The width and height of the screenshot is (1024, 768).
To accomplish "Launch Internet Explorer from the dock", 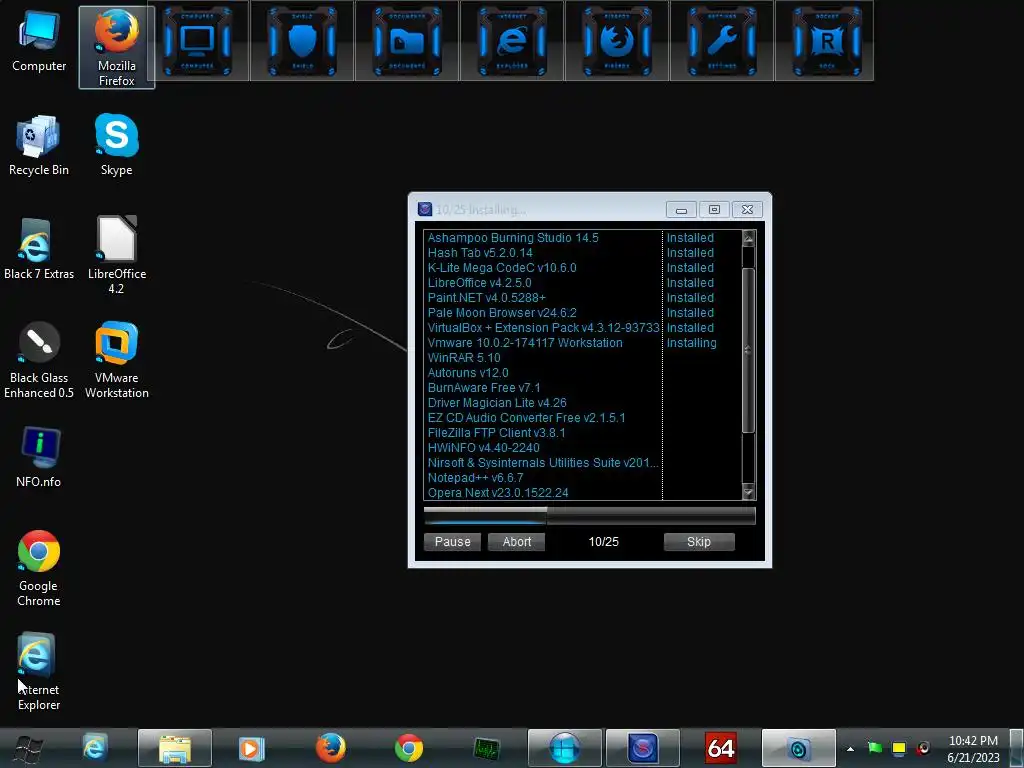I will (x=512, y=41).
